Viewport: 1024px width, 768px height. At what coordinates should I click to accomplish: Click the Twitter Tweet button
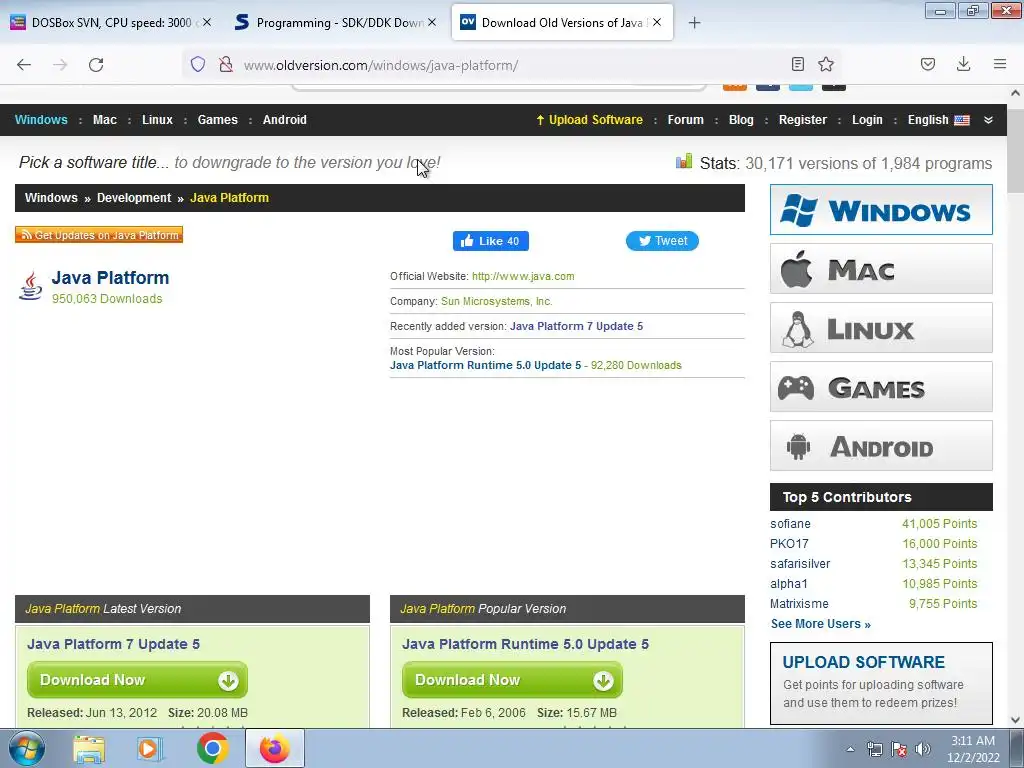662,241
